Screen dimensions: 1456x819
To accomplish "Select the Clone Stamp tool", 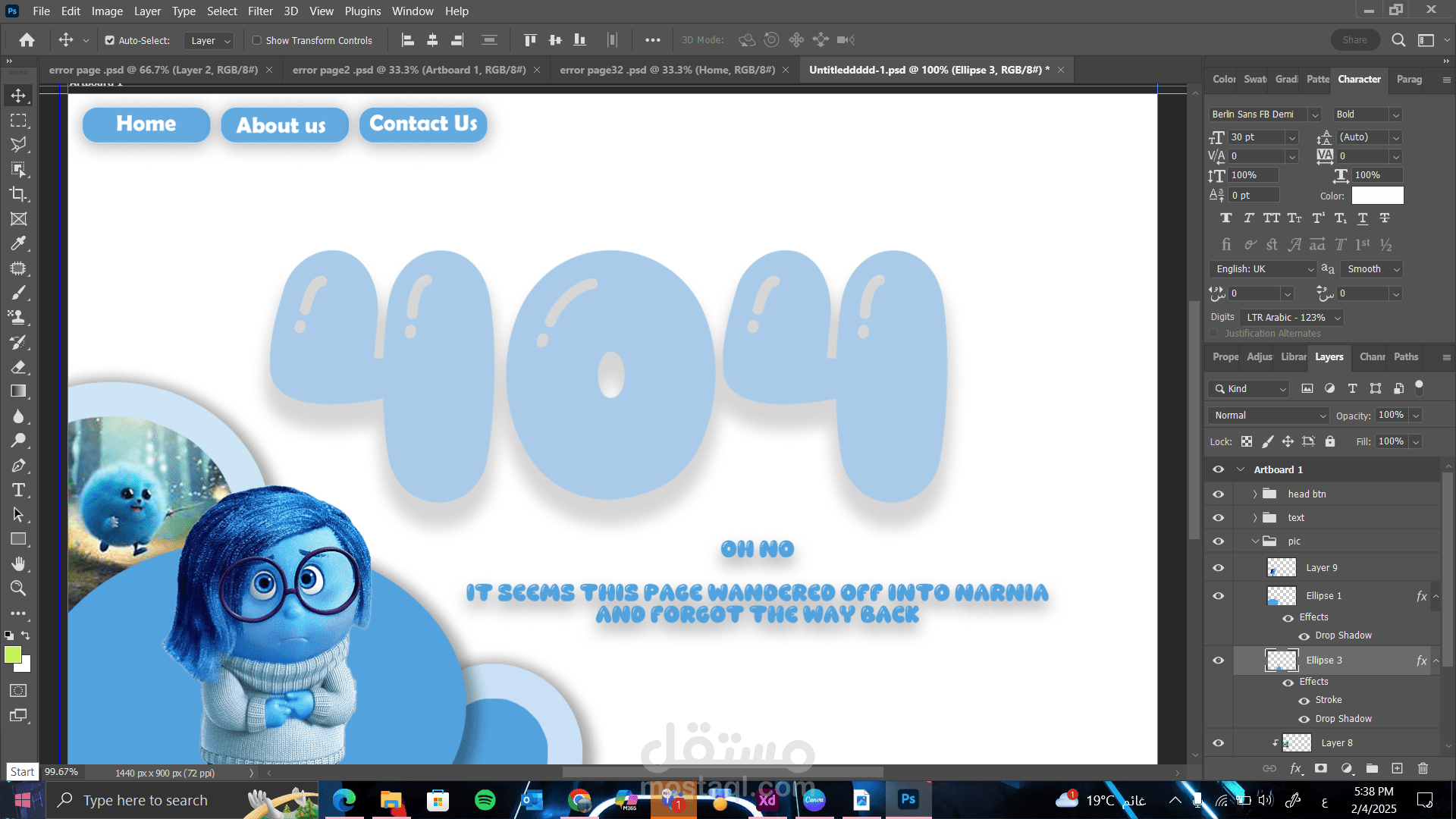I will pos(18,317).
